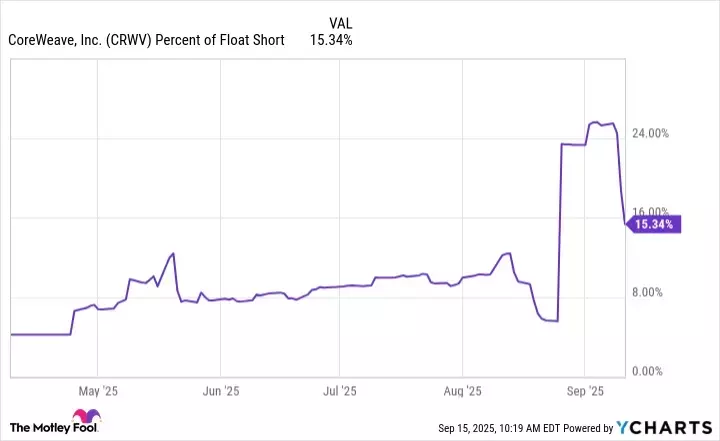
Task: Select the Aug '25 x-axis label
Action: 463,391
